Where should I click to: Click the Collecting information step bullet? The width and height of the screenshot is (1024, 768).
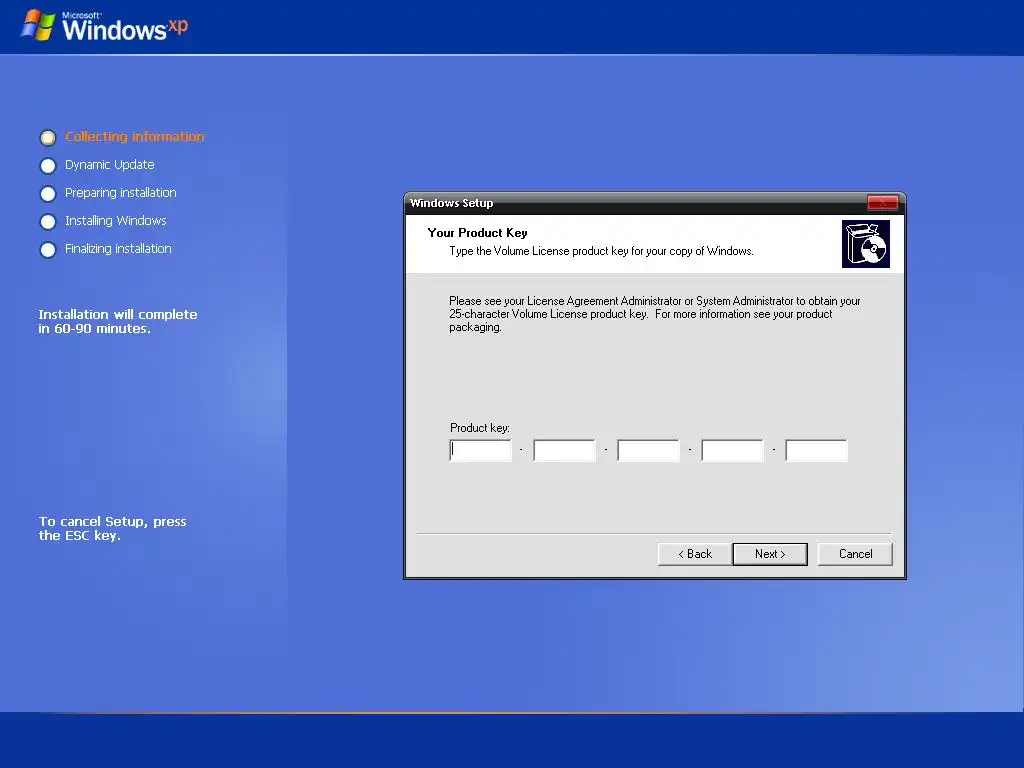[x=48, y=138]
